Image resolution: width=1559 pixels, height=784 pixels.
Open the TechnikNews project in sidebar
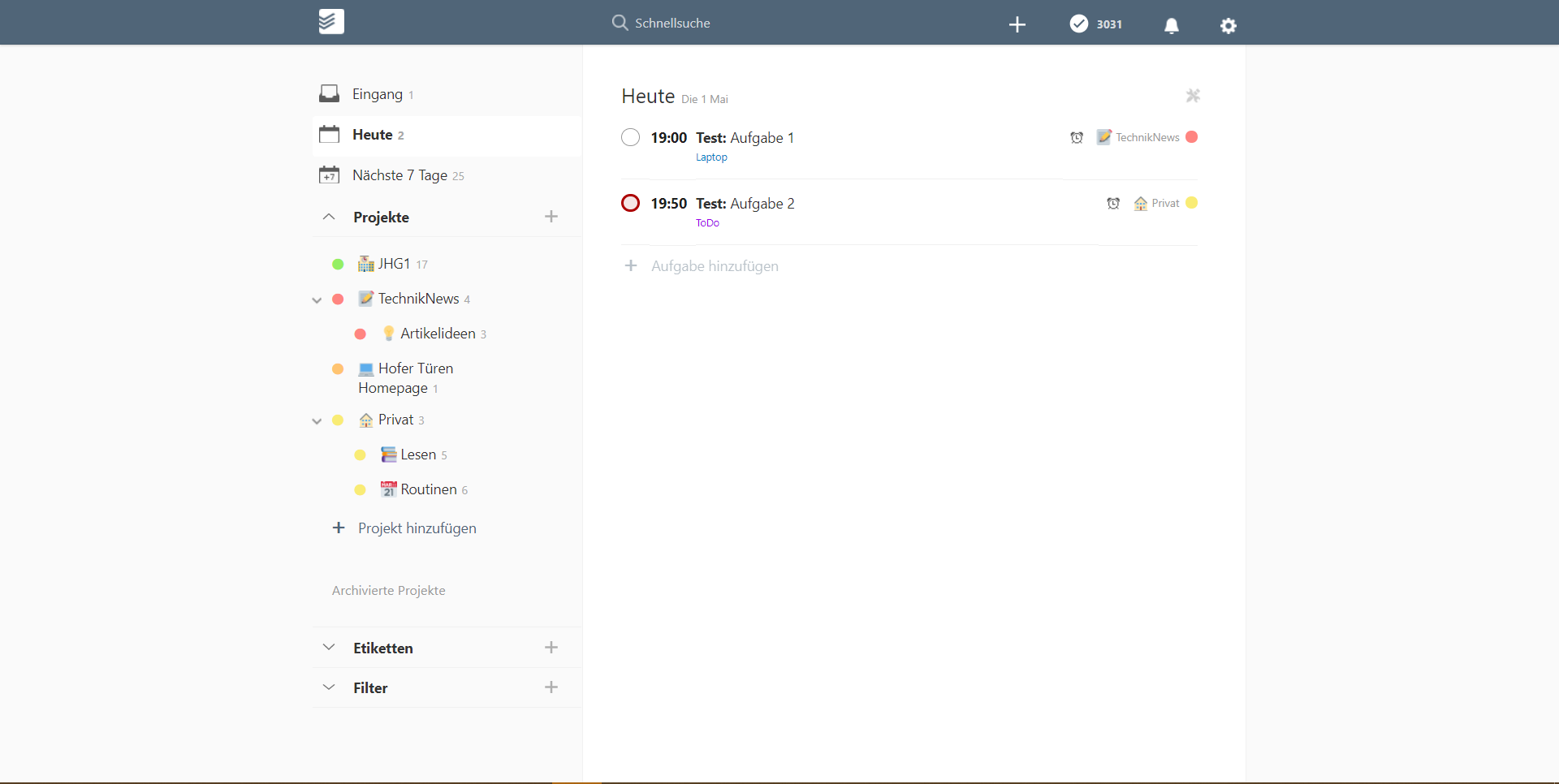click(418, 299)
